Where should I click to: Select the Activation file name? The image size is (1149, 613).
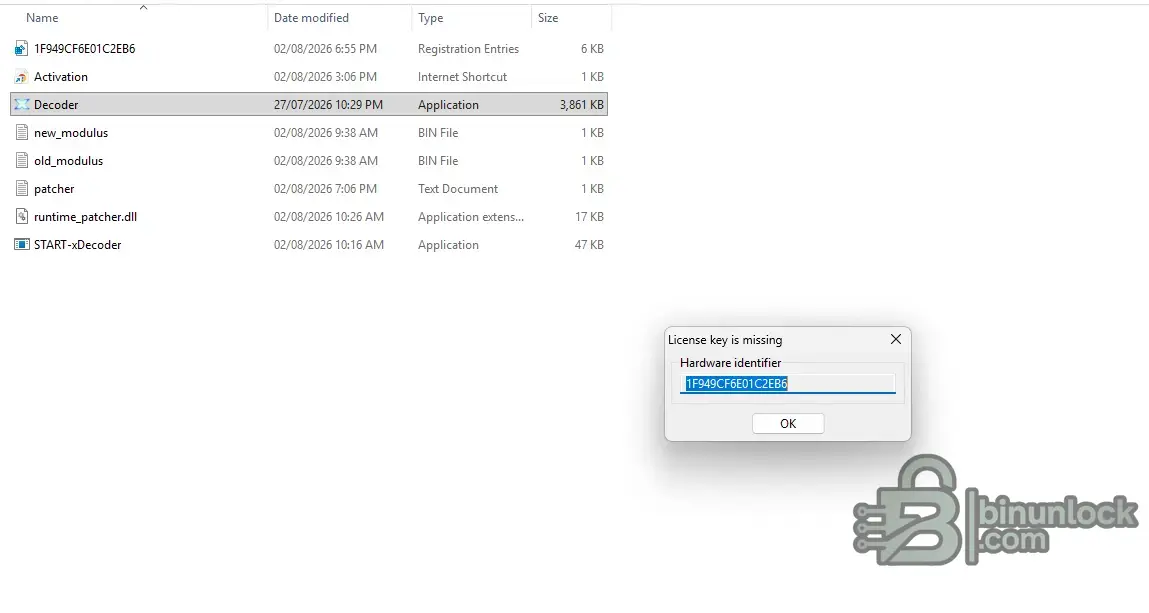pyautogui.click(x=61, y=77)
